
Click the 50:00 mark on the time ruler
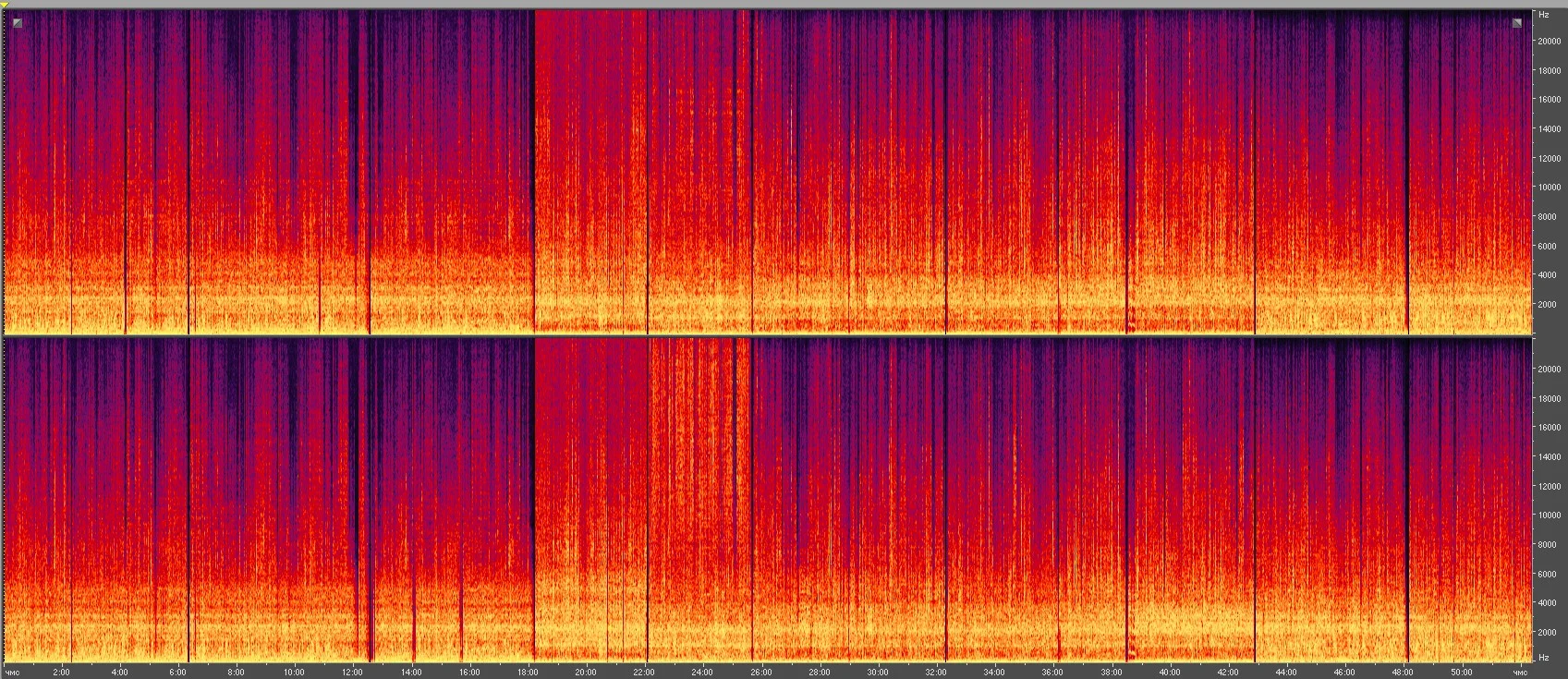pyautogui.click(x=1460, y=672)
